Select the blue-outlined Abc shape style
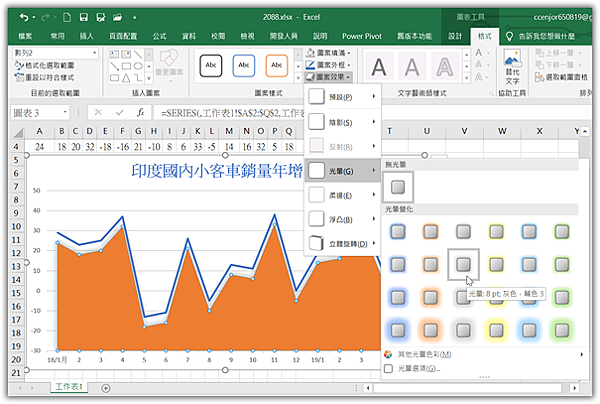The width and height of the screenshot is (600, 404). click(x=245, y=65)
